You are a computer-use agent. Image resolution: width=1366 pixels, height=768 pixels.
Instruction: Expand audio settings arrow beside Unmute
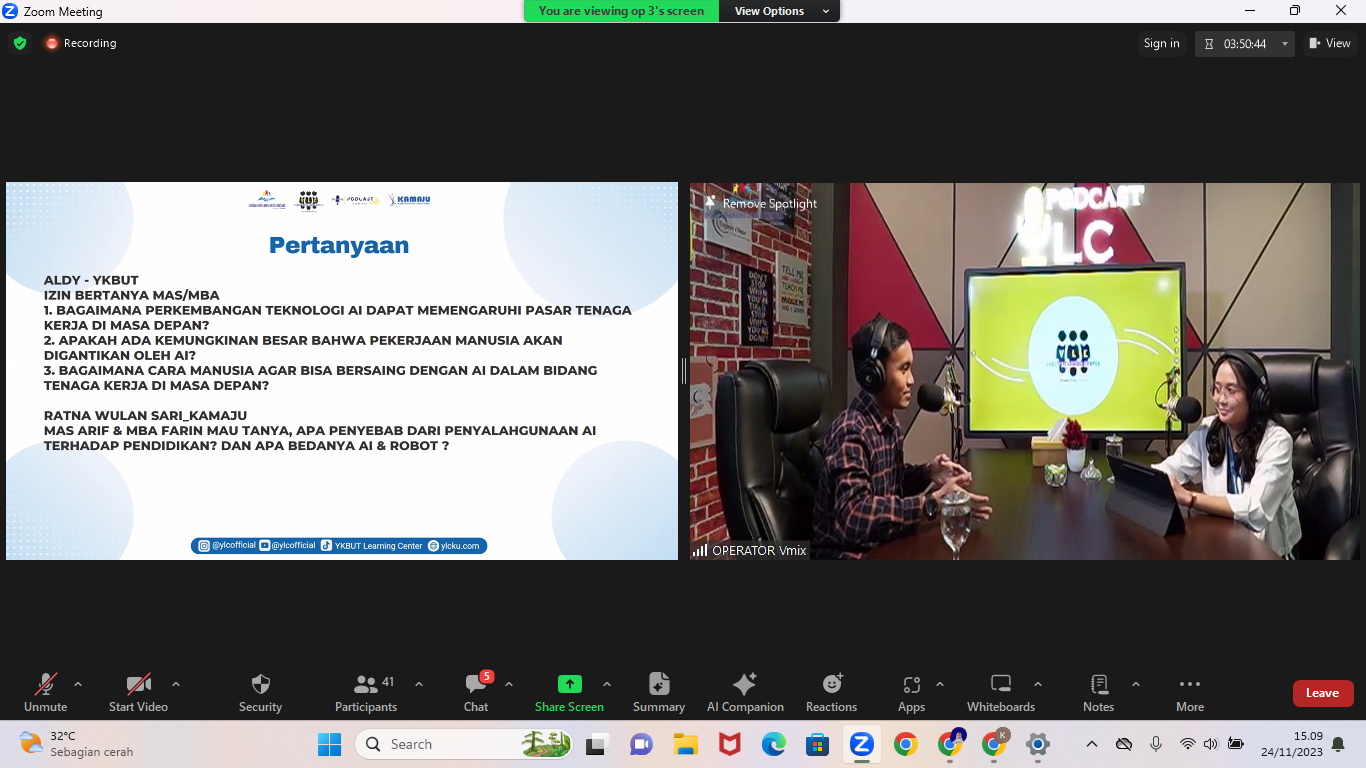[78, 685]
